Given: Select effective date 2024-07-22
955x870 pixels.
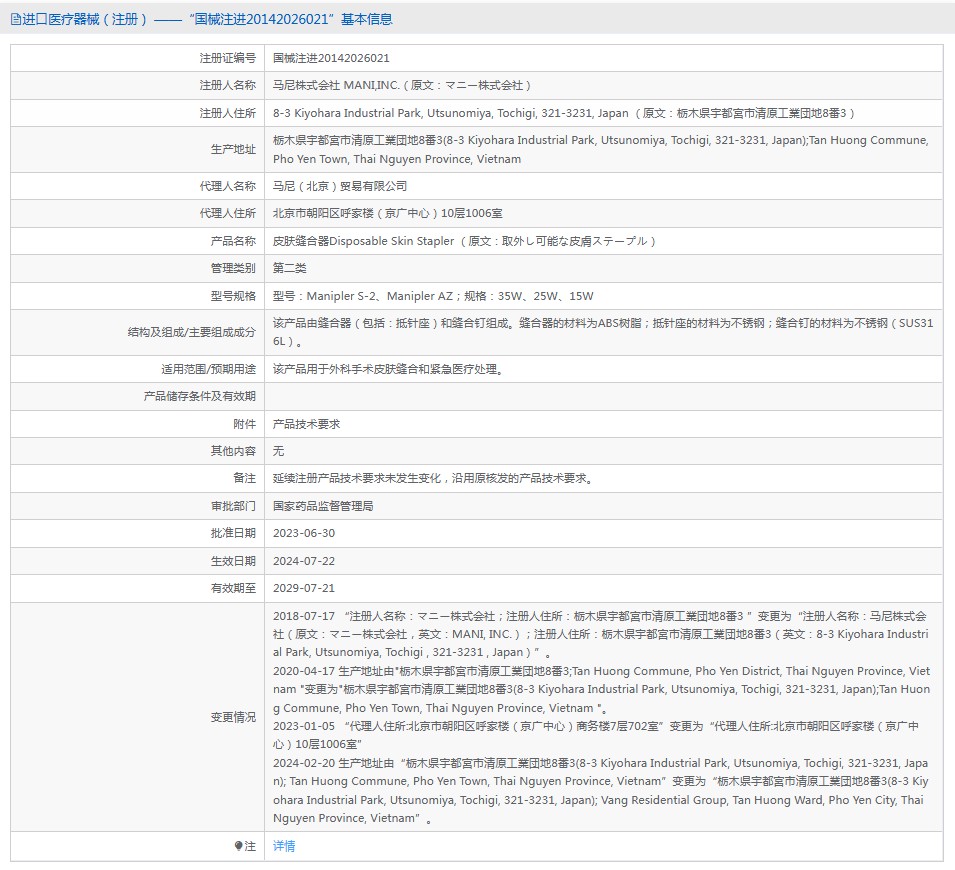Looking at the screenshot, I should pyautogui.click(x=304, y=561).
